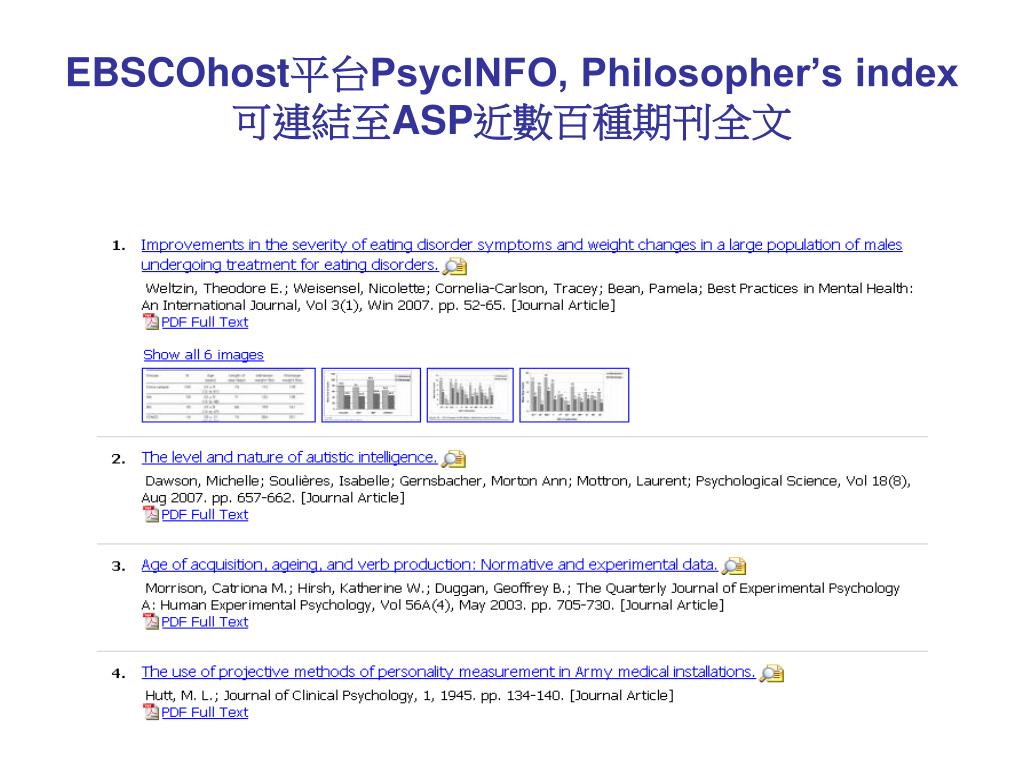Image resolution: width=1024 pixels, height=768 pixels.
Task: Open the third bar chart thumbnail
Action: click(470, 395)
